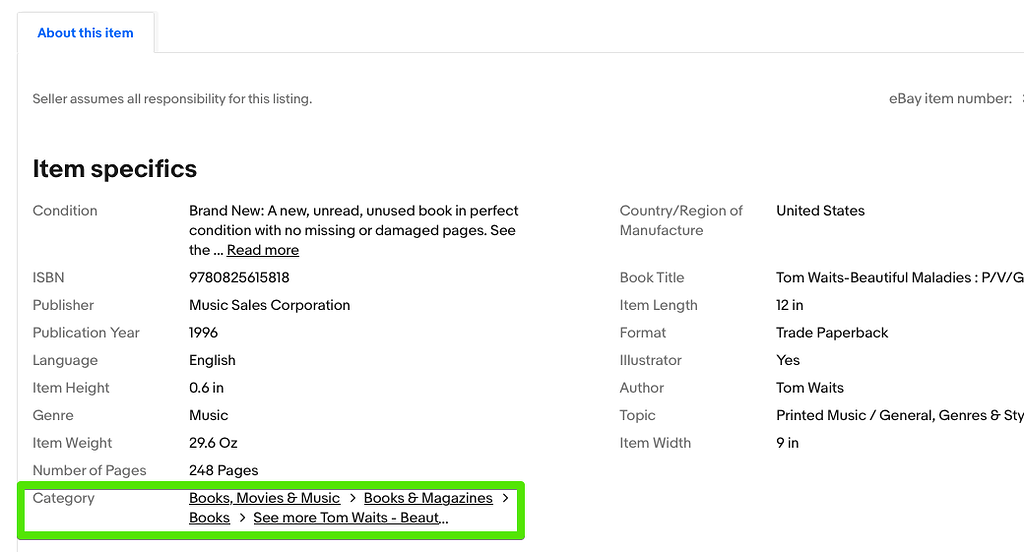Click the United States value

[820, 211]
